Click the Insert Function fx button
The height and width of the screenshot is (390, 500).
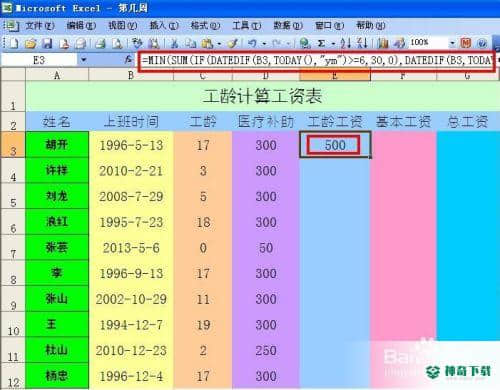[128, 60]
